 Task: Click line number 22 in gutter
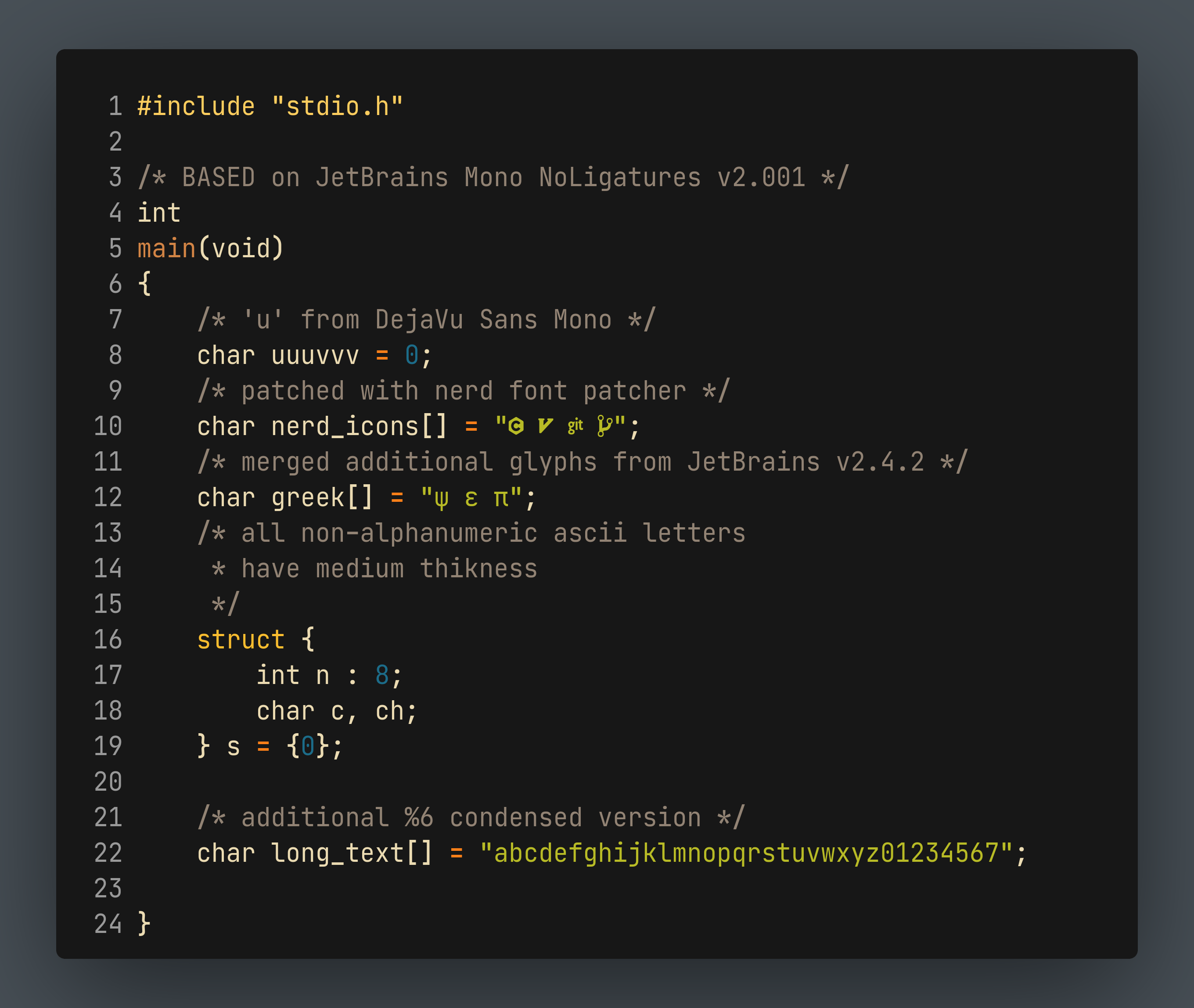pyautogui.click(x=108, y=853)
